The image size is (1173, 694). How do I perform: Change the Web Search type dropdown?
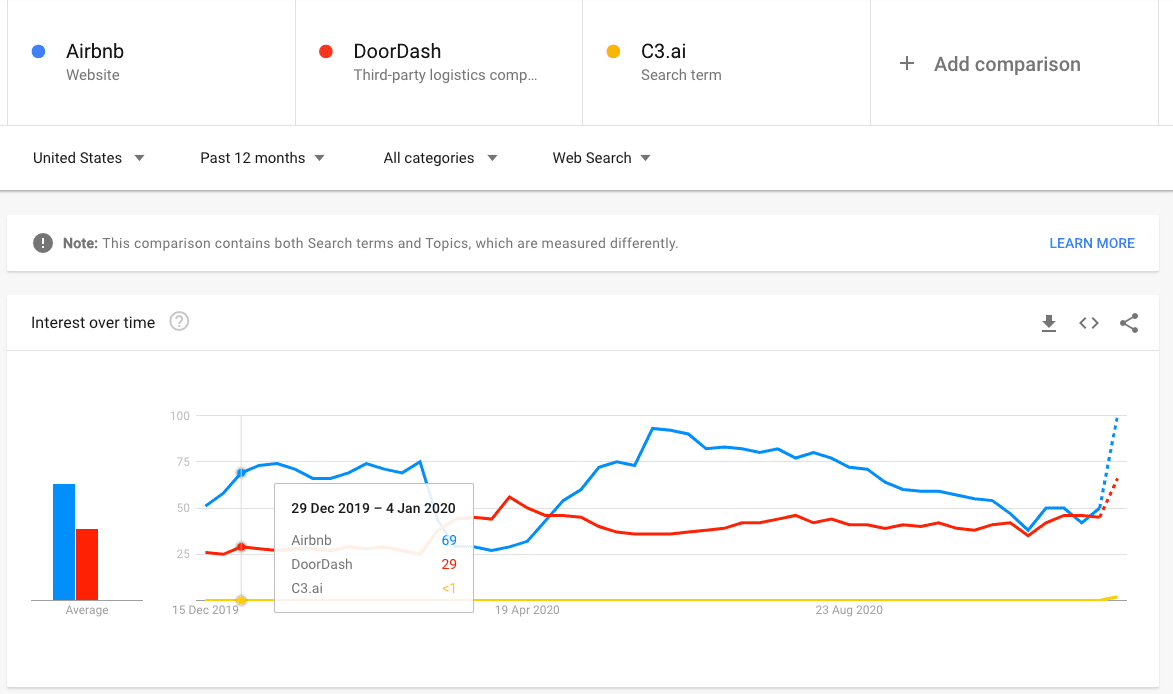(x=601, y=158)
